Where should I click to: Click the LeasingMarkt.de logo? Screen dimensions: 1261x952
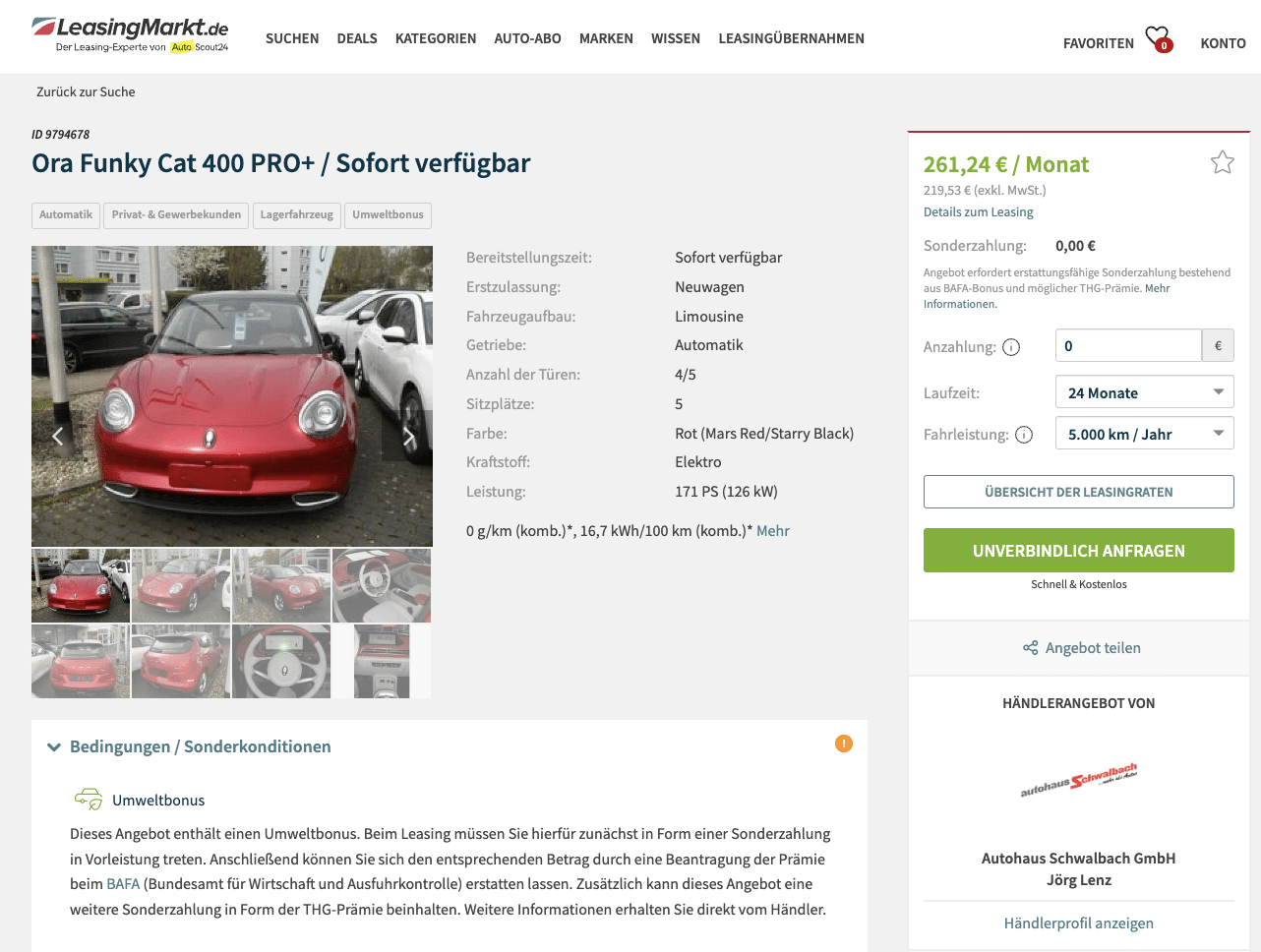tap(130, 34)
